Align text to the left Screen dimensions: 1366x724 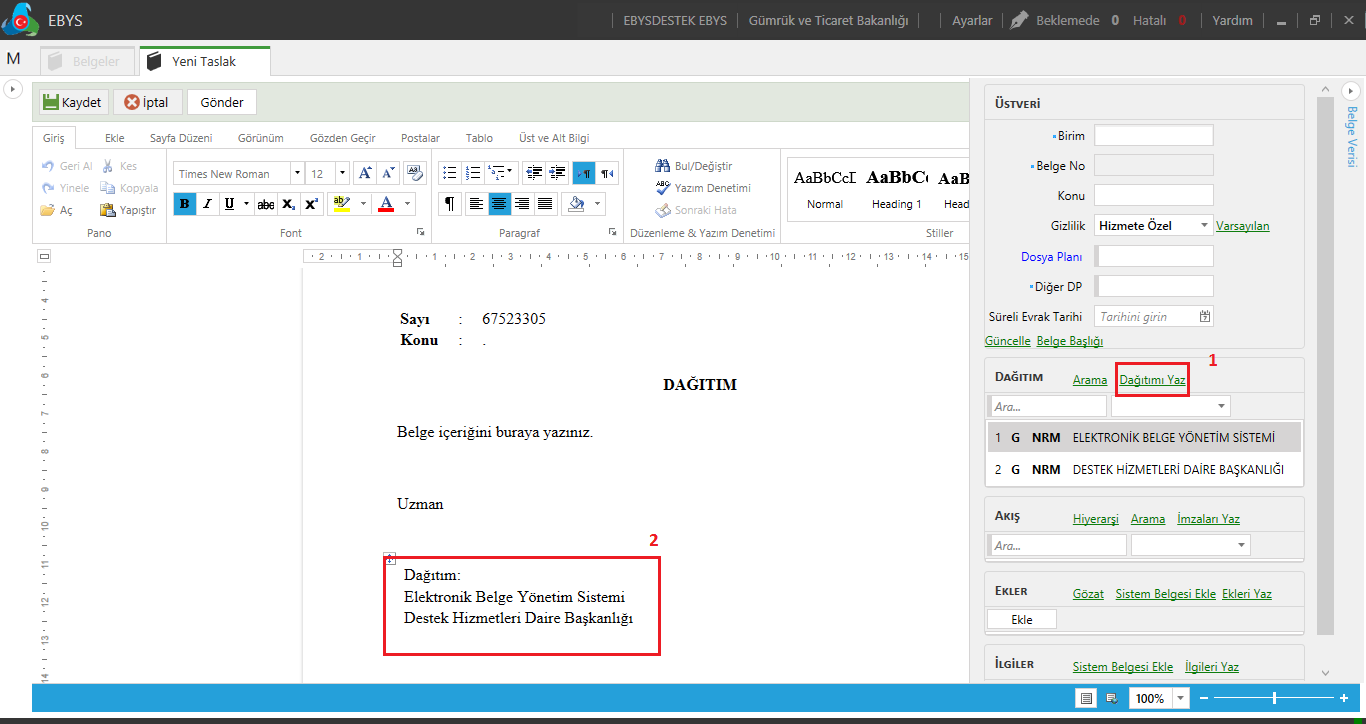pyautogui.click(x=476, y=204)
